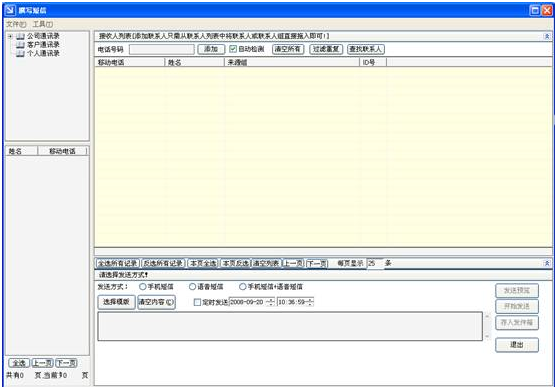Click the 个人通讯录 book icon
Viewport: 557px width, 388px height.
pos(21,53)
